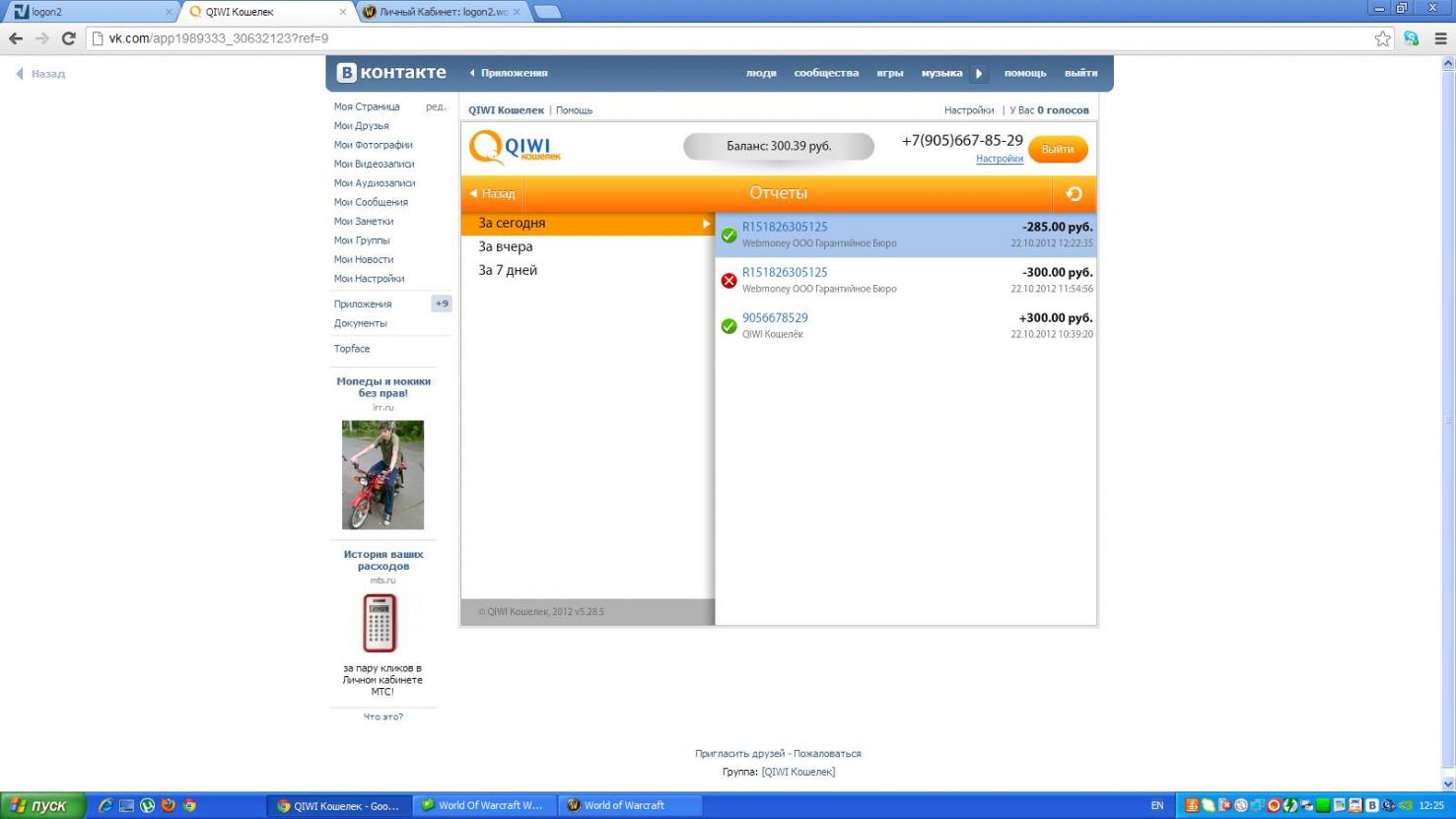This screenshot has width=1456, height=819.
Task: Open Мои Фотографии in the sidebar
Action: (373, 145)
